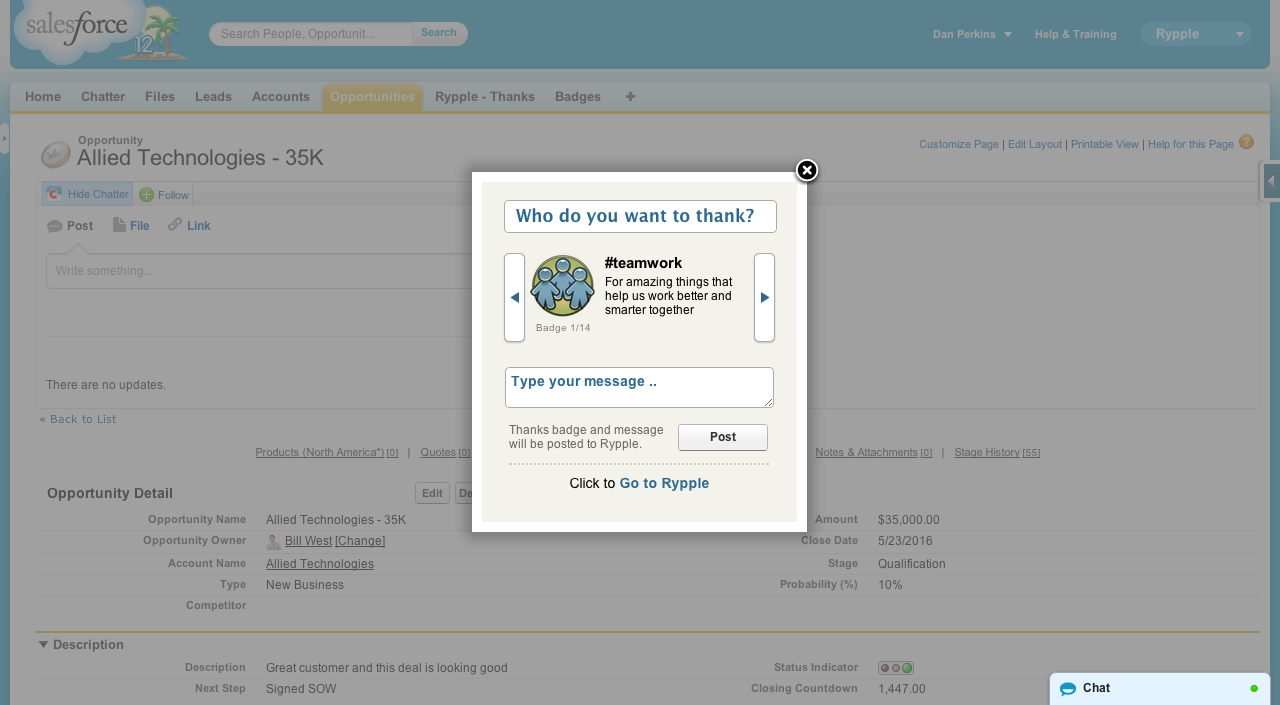Open Help for this Page link
Viewport: 1280px width, 705px height.
(1191, 145)
